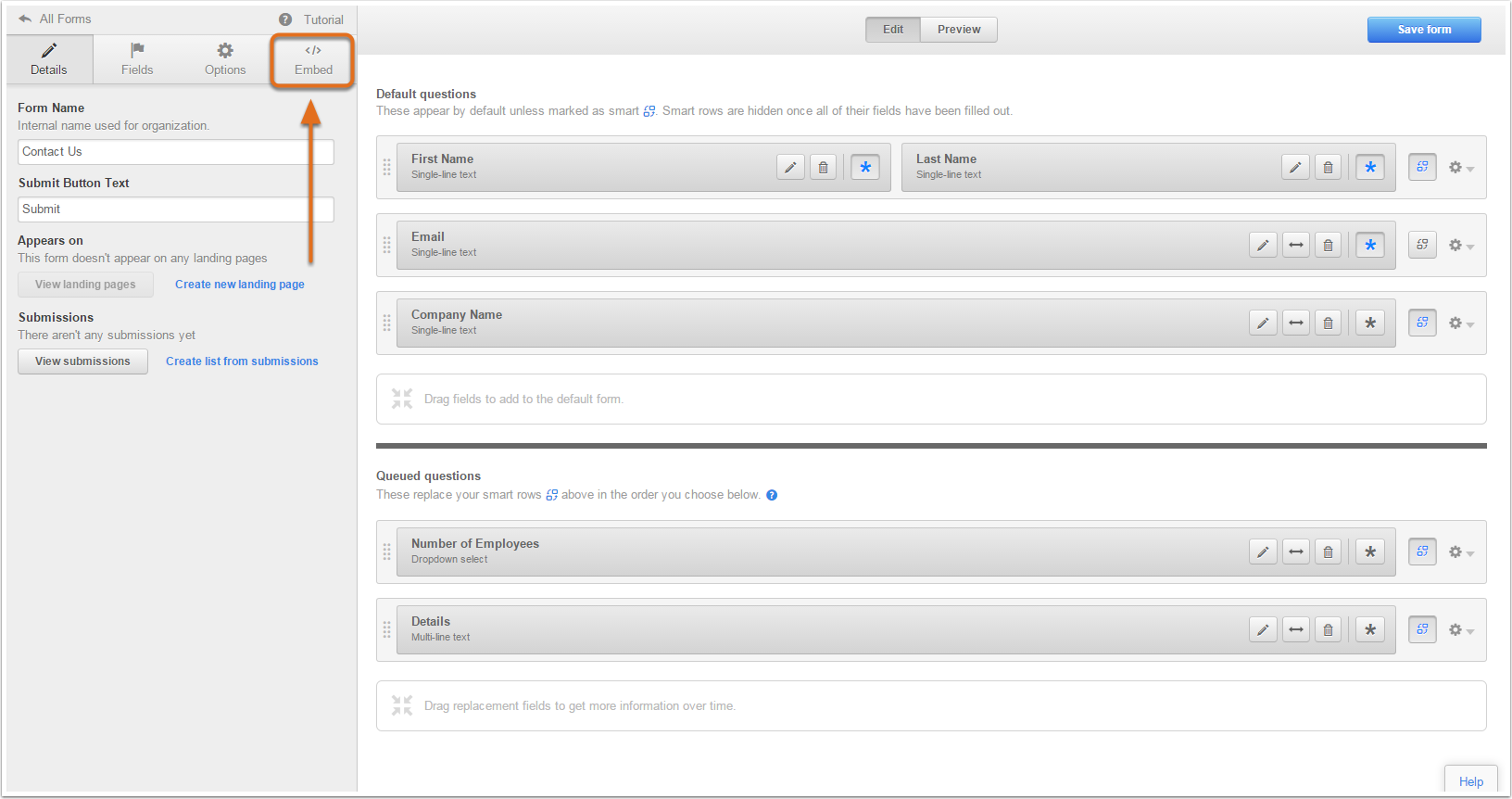Grab drag handle of Number of Employees row
Screen dimensions: 1512x799
[x=387, y=552]
